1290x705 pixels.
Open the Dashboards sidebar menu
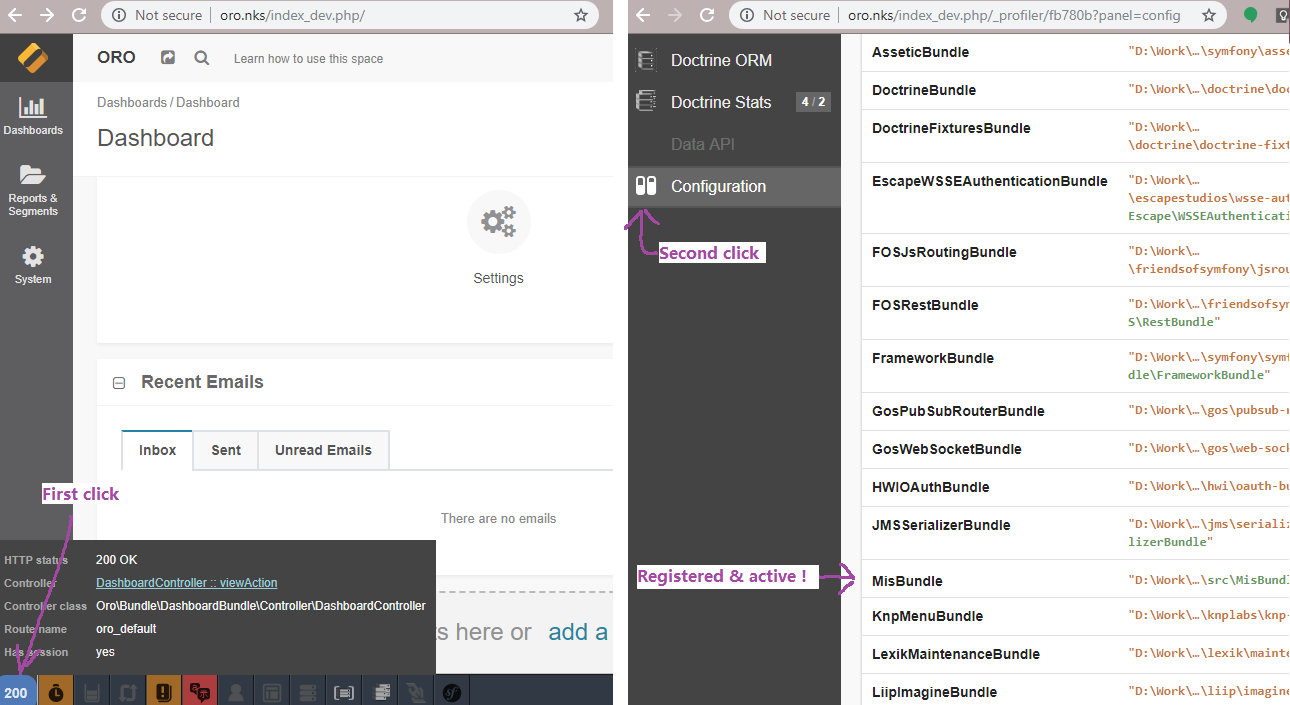coord(33,116)
